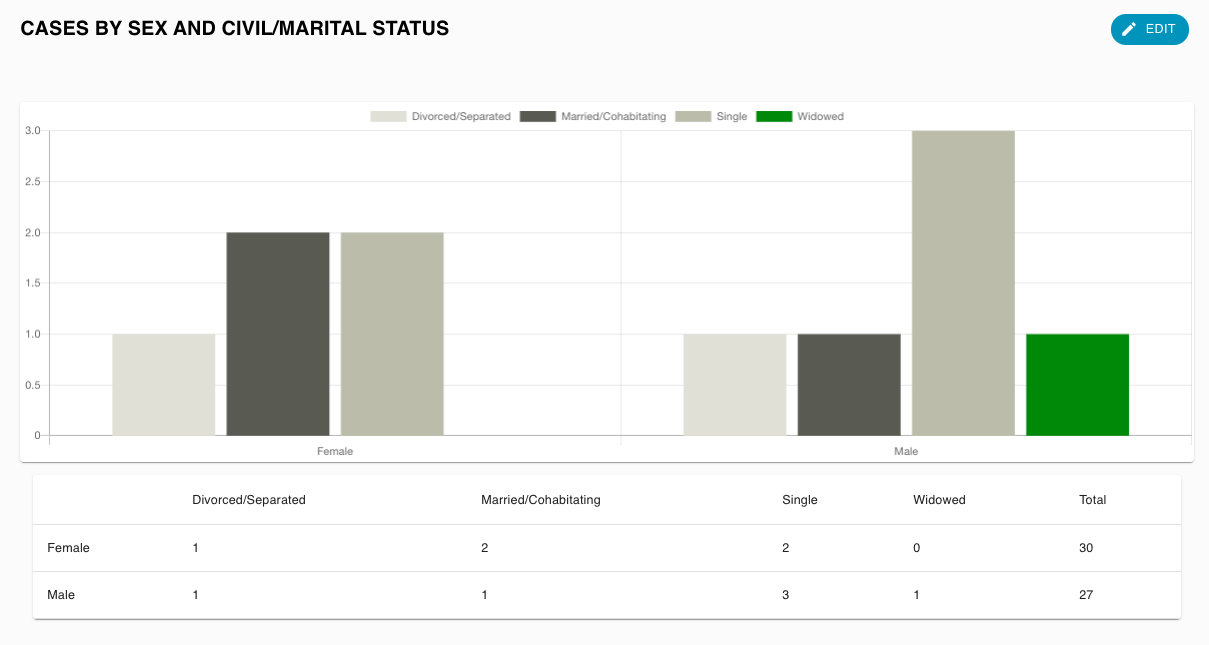Click the 2.5 y-axis label
The width and height of the screenshot is (1209, 645).
(33, 182)
